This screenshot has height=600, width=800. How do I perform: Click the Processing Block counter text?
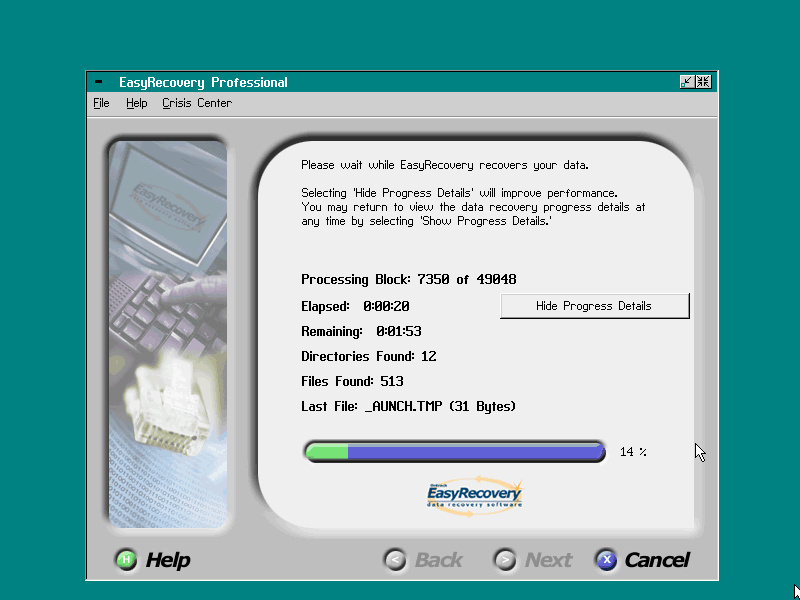click(x=408, y=279)
